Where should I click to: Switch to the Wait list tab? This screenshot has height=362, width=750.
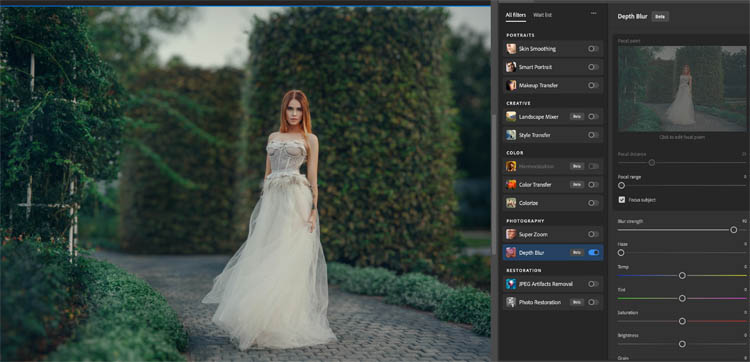(x=542, y=15)
